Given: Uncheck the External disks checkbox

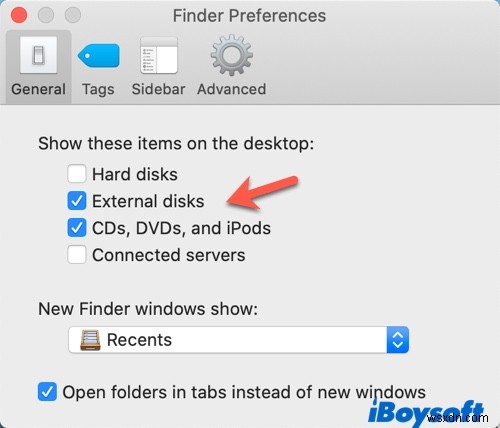Looking at the screenshot, I should 77,201.
